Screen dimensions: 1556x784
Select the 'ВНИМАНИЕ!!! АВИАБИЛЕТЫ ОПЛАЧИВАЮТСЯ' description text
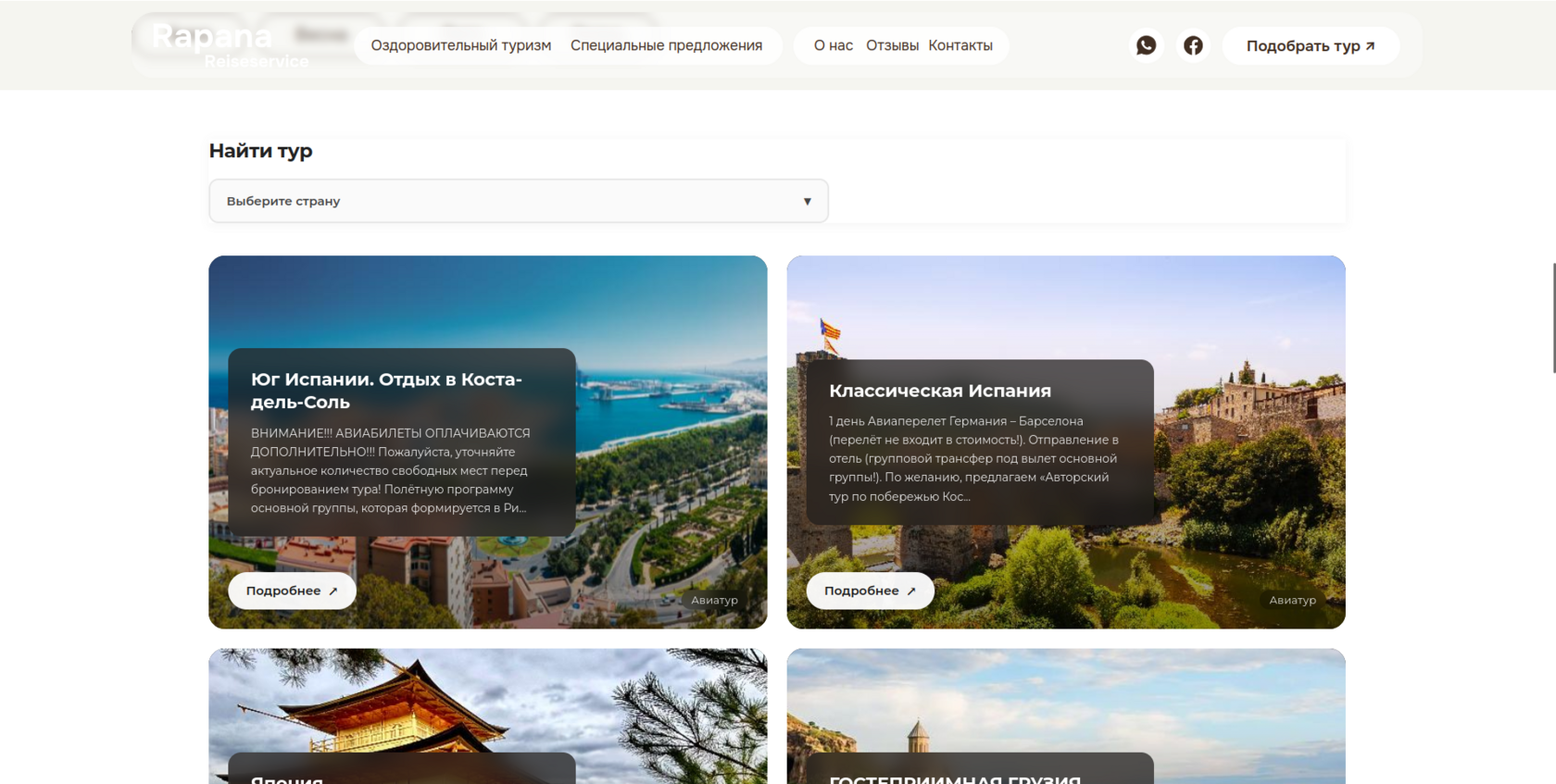pos(391,470)
